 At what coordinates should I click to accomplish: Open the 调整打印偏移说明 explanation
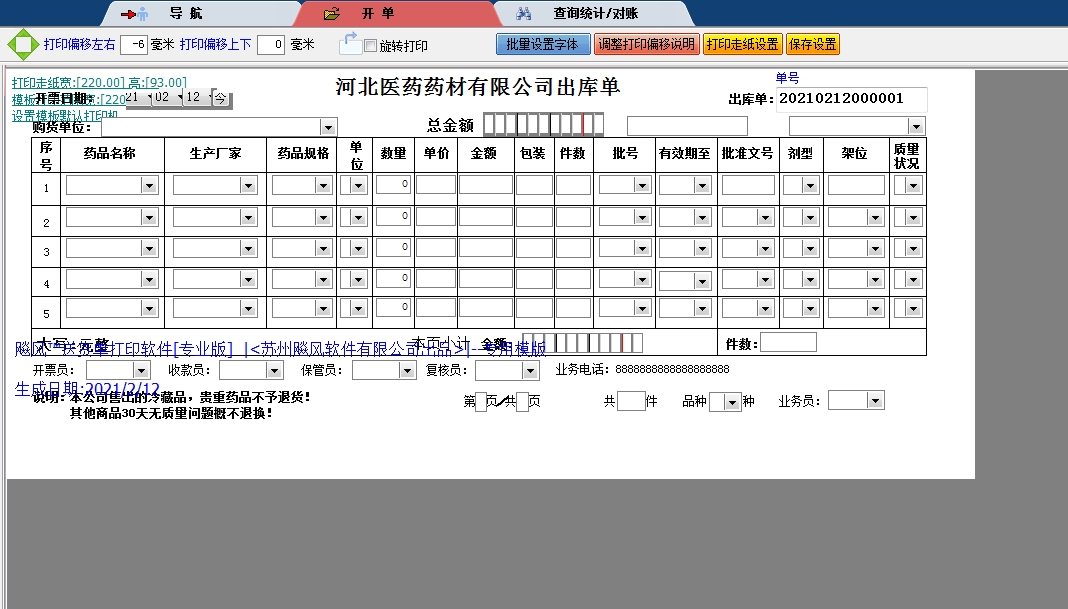point(647,43)
